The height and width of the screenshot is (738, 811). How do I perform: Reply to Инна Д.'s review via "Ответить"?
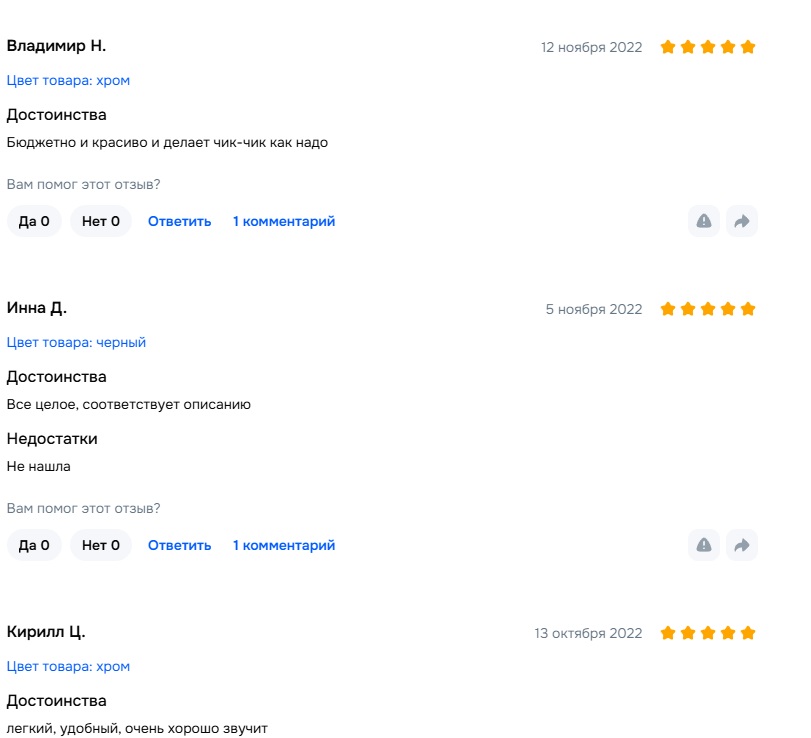[180, 545]
